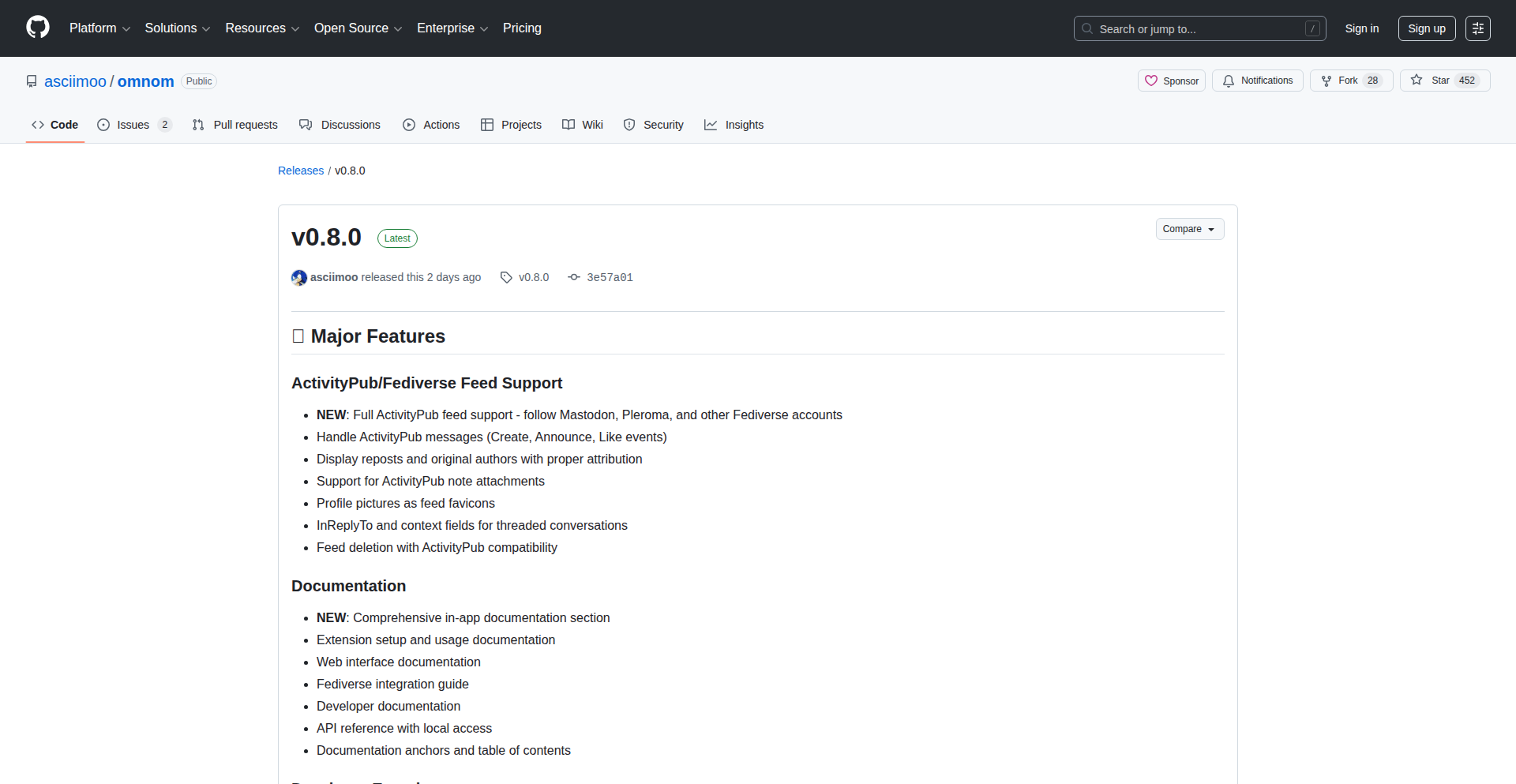Click the book icon next to the repo name
The width and height of the screenshot is (1516, 784).
32,81
